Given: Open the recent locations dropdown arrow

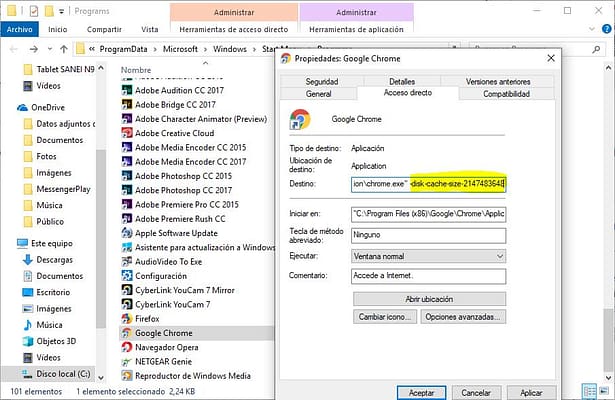Looking at the screenshot, I should click(50, 49).
